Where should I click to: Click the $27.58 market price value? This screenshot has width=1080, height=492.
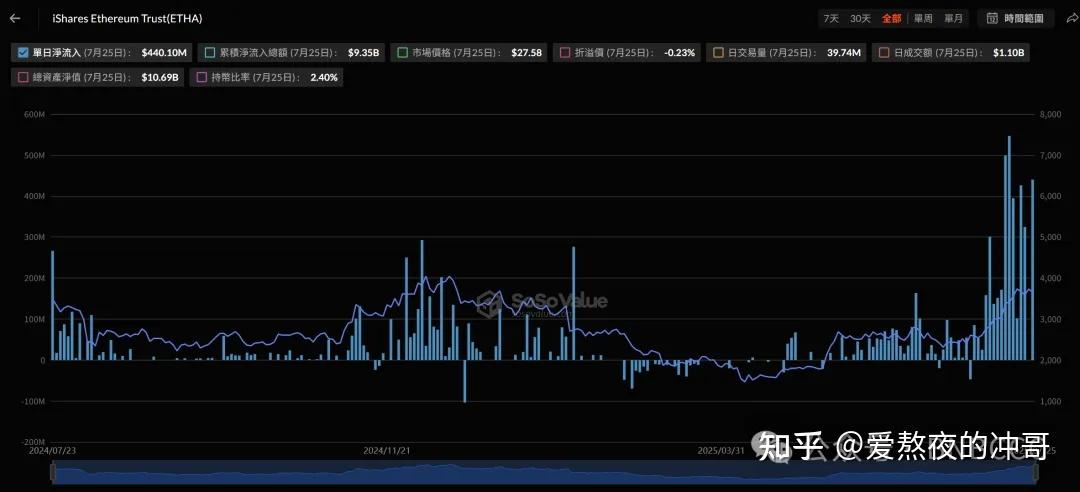coord(526,52)
